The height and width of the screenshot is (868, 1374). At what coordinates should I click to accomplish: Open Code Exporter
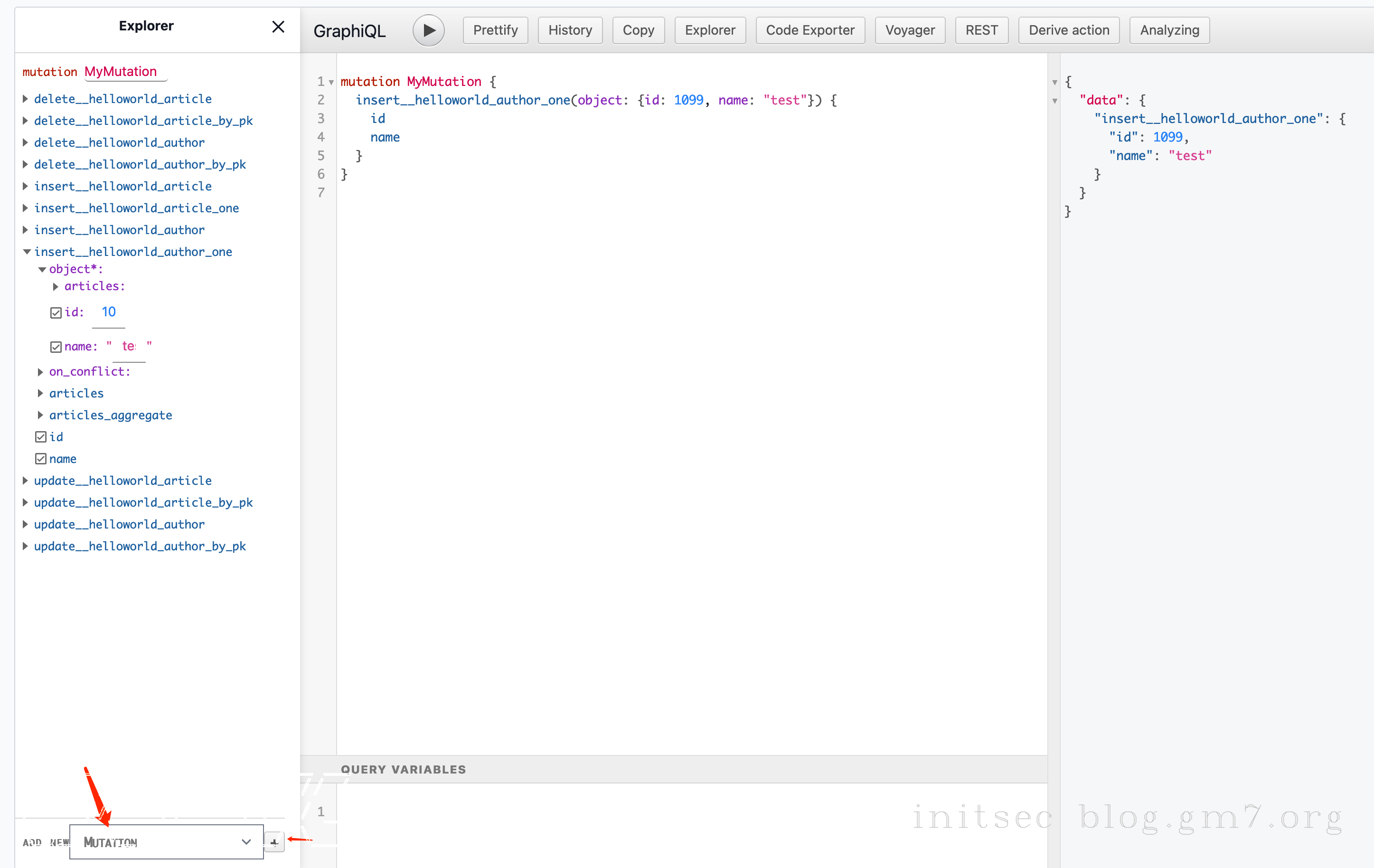point(809,30)
